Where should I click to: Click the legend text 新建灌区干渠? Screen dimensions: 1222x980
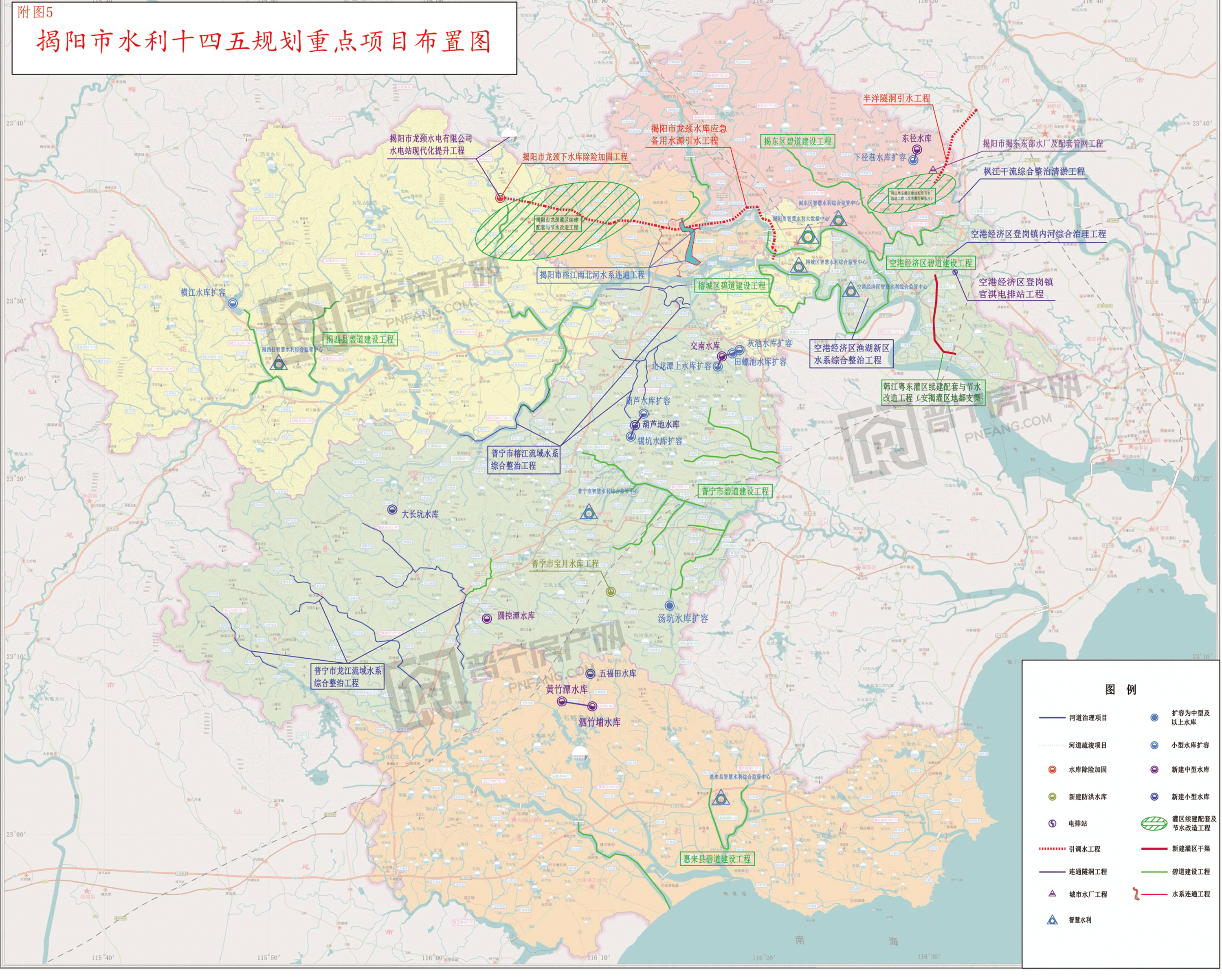pyautogui.click(x=1191, y=848)
